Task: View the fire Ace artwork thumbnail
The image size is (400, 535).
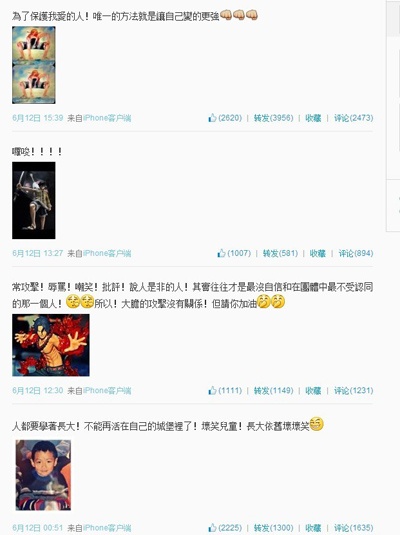Action: point(51,345)
